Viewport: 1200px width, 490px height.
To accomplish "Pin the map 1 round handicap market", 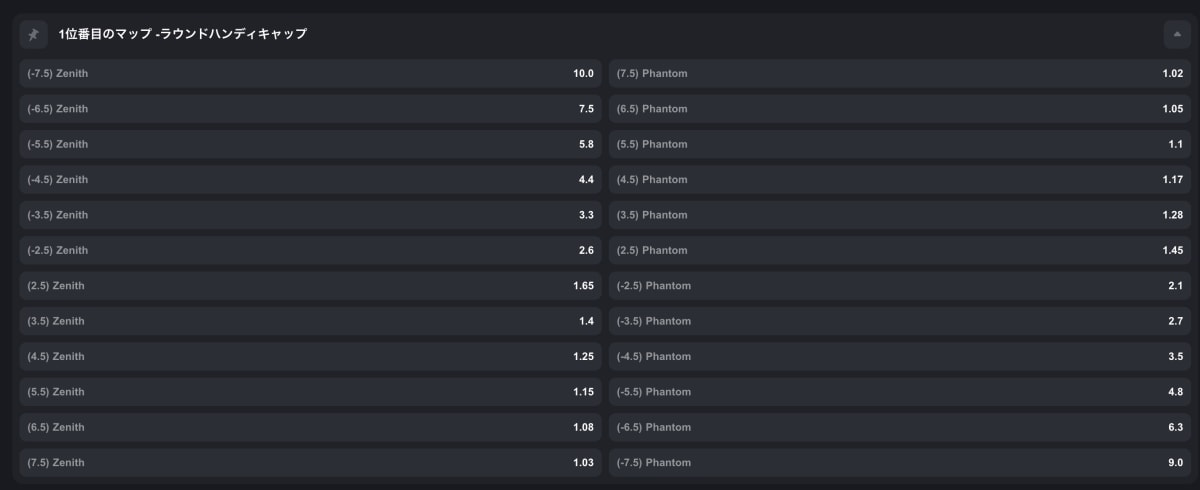I will coord(34,34).
